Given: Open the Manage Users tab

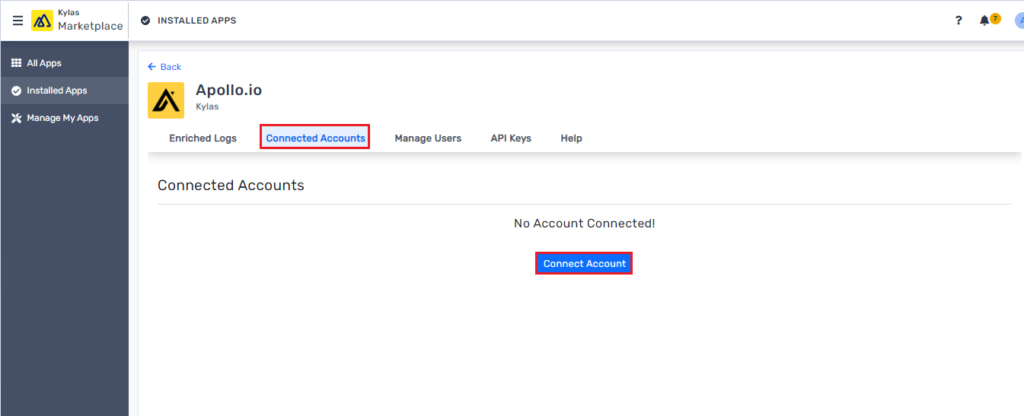Looking at the screenshot, I should pos(428,138).
